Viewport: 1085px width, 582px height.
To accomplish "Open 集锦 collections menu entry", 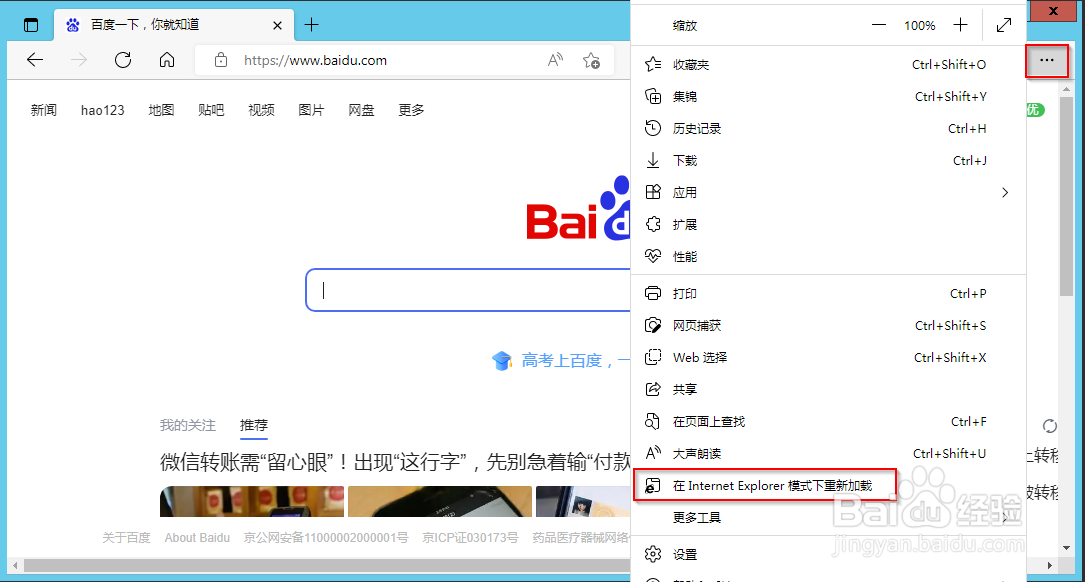I will point(828,96).
